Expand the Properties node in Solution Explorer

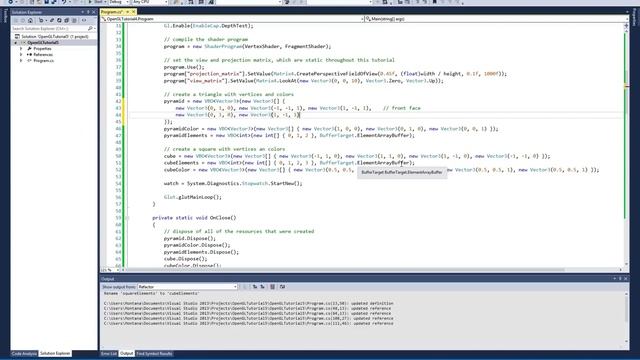[21, 49]
